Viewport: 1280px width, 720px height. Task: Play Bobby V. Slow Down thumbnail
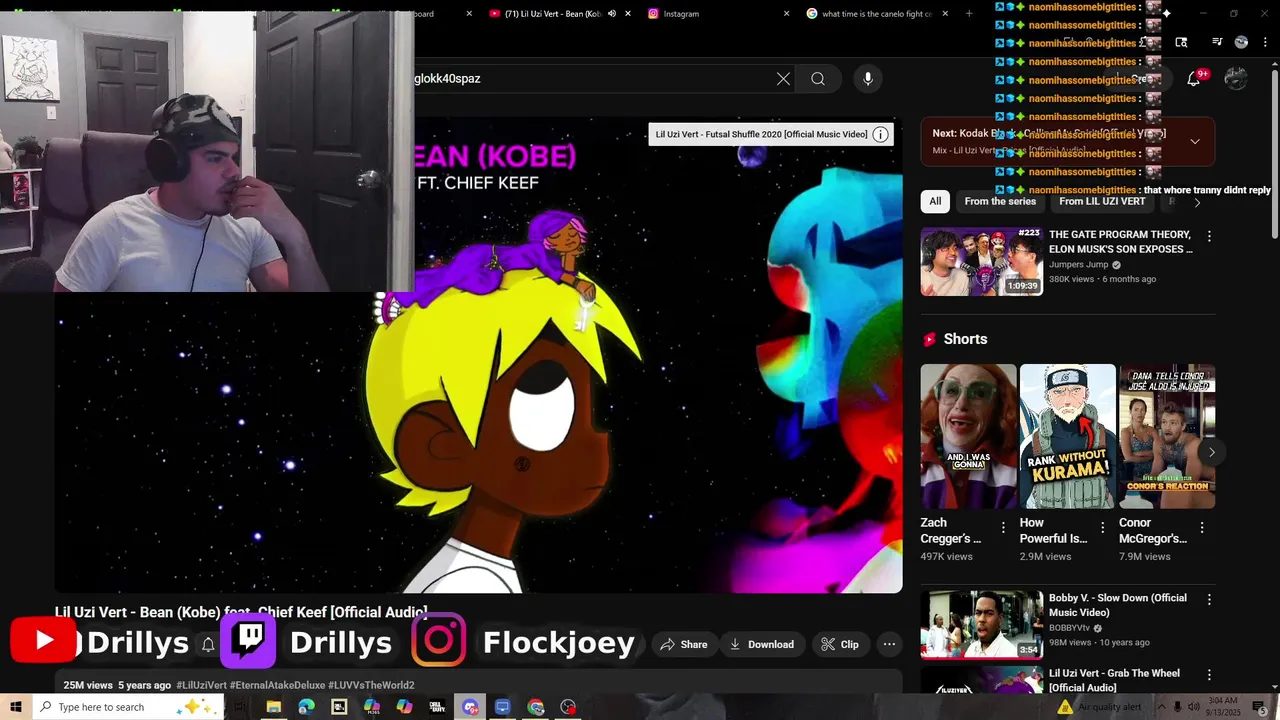coord(982,625)
